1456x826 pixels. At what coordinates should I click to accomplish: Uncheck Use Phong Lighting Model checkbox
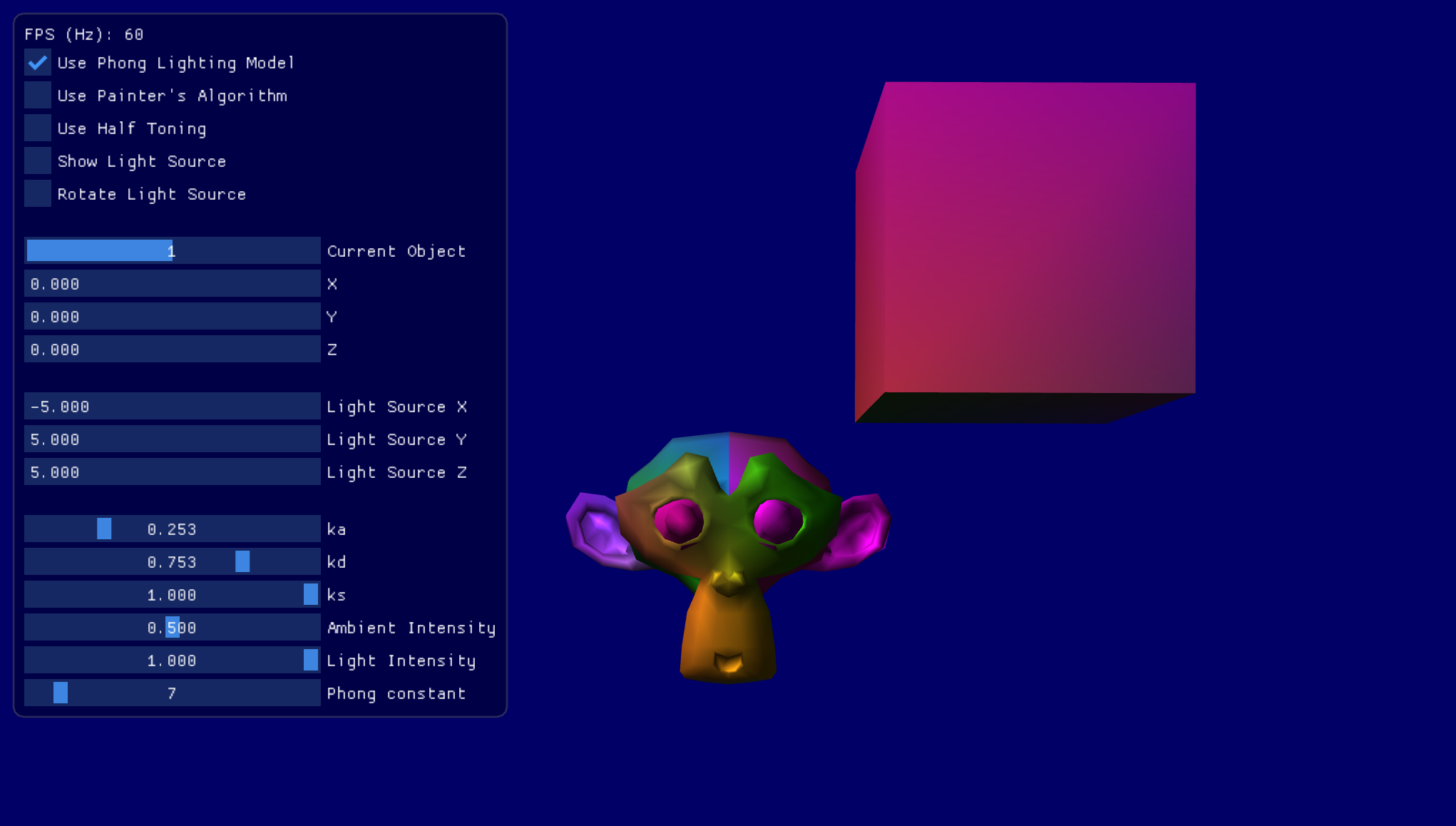(x=38, y=63)
